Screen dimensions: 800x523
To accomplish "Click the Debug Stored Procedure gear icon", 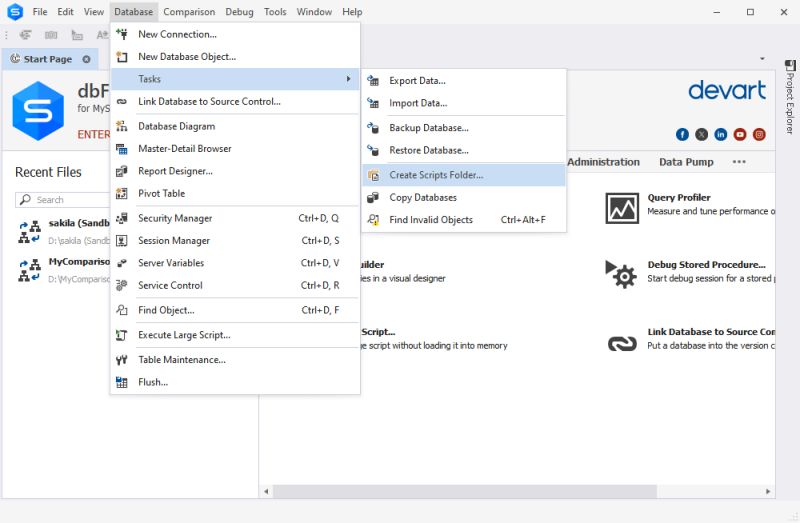I will 621,275.
